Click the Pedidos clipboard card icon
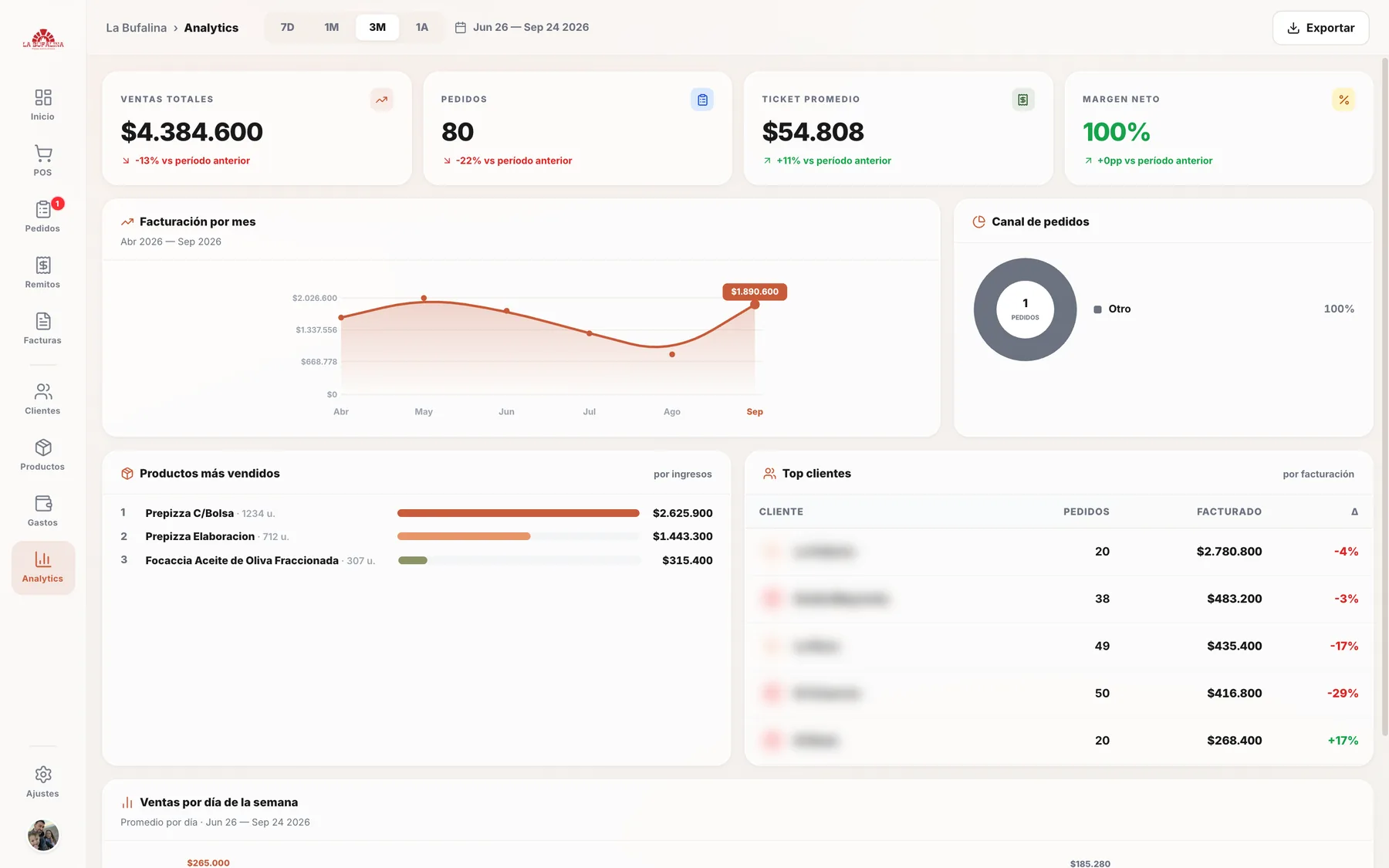The image size is (1389, 868). tap(702, 100)
